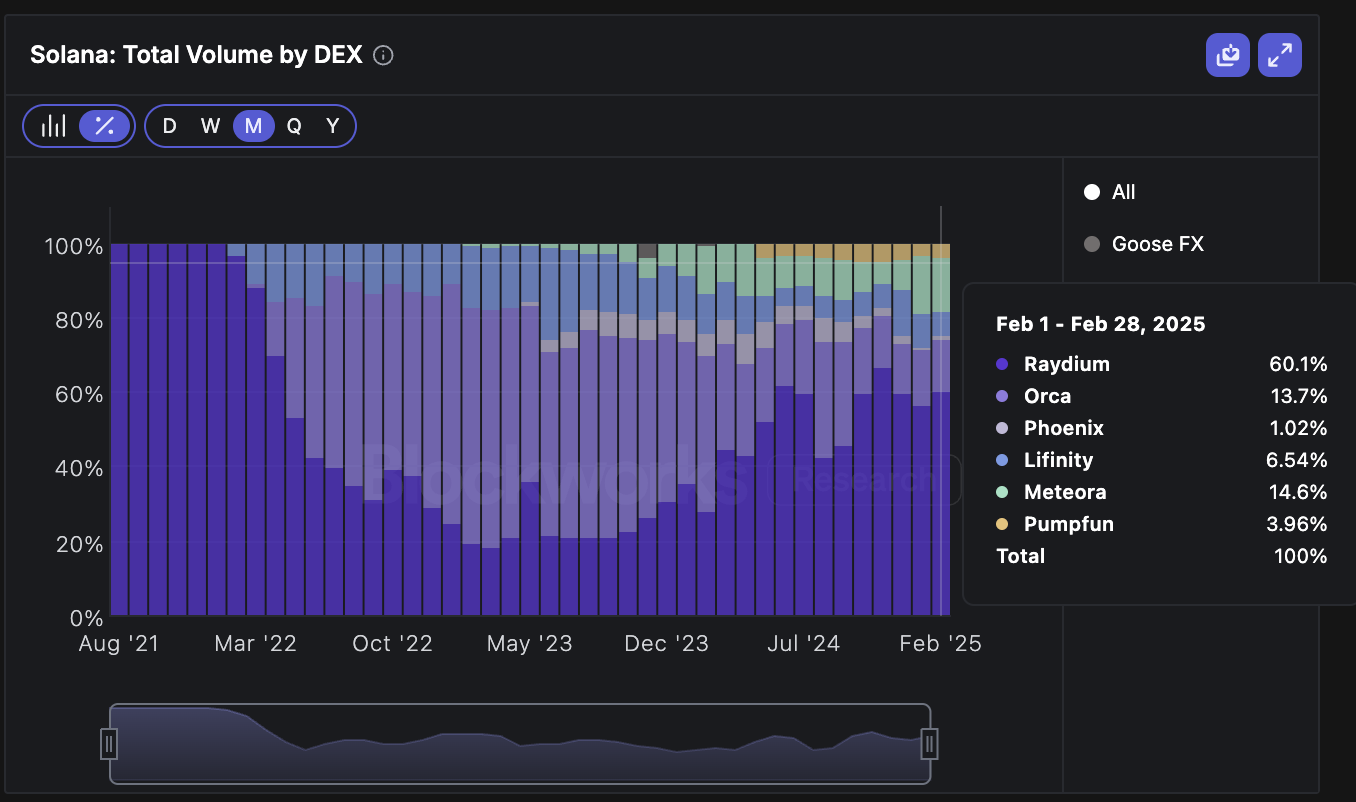Image resolution: width=1356 pixels, height=802 pixels.
Task: Click the export/download chart icon
Action: point(1227,55)
